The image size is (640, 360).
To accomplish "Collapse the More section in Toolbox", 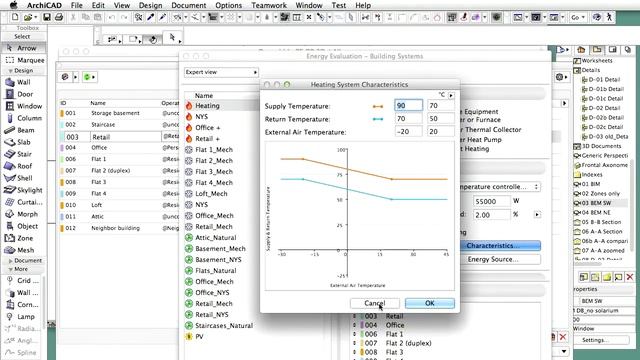I will pyautogui.click(x=10, y=269).
